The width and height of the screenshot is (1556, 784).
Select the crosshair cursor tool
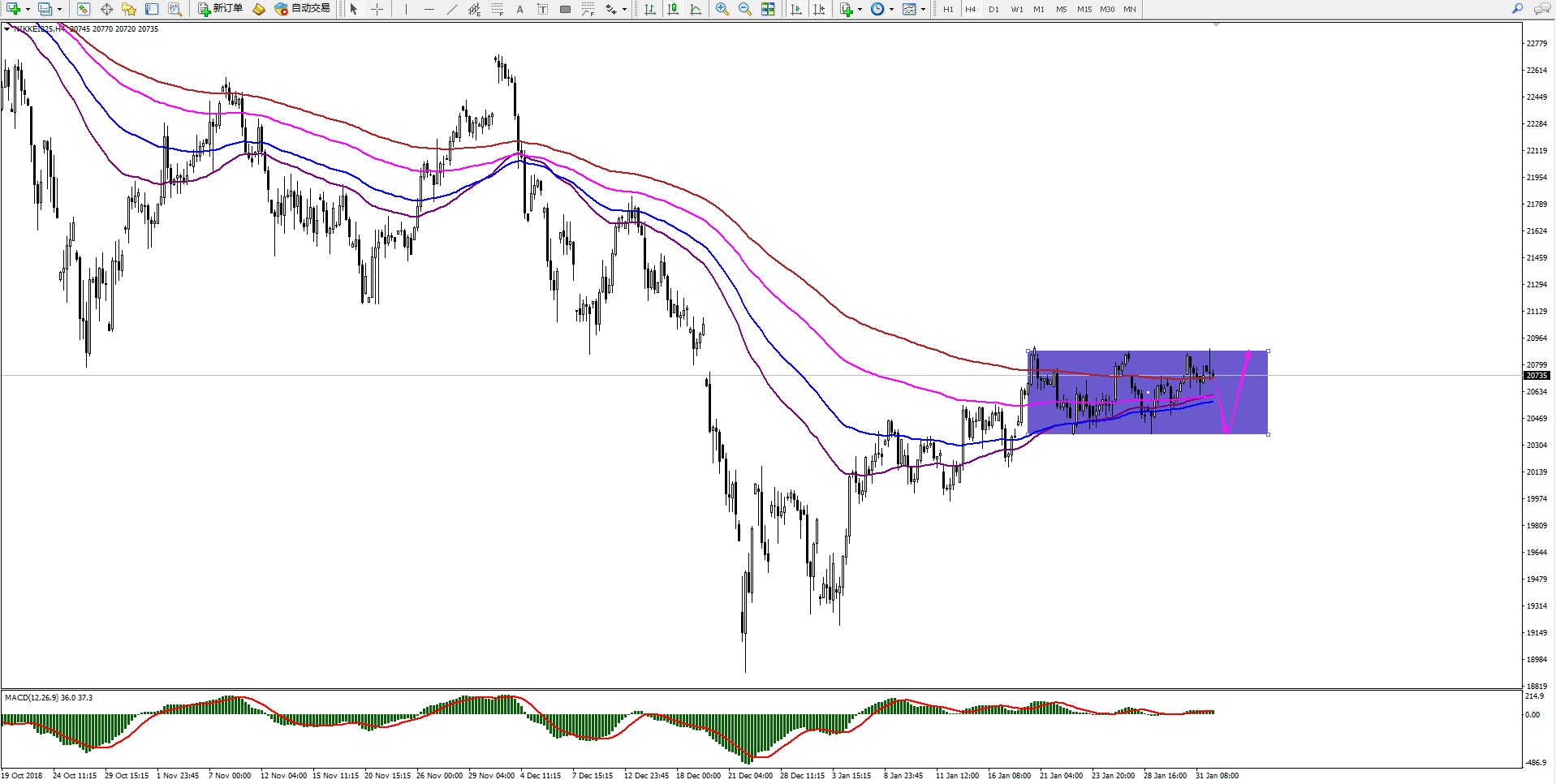point(377,9)
